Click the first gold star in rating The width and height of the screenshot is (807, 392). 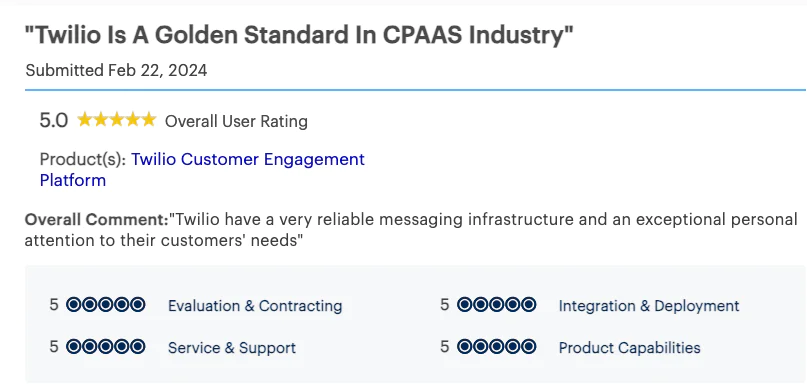pos(84,120)
